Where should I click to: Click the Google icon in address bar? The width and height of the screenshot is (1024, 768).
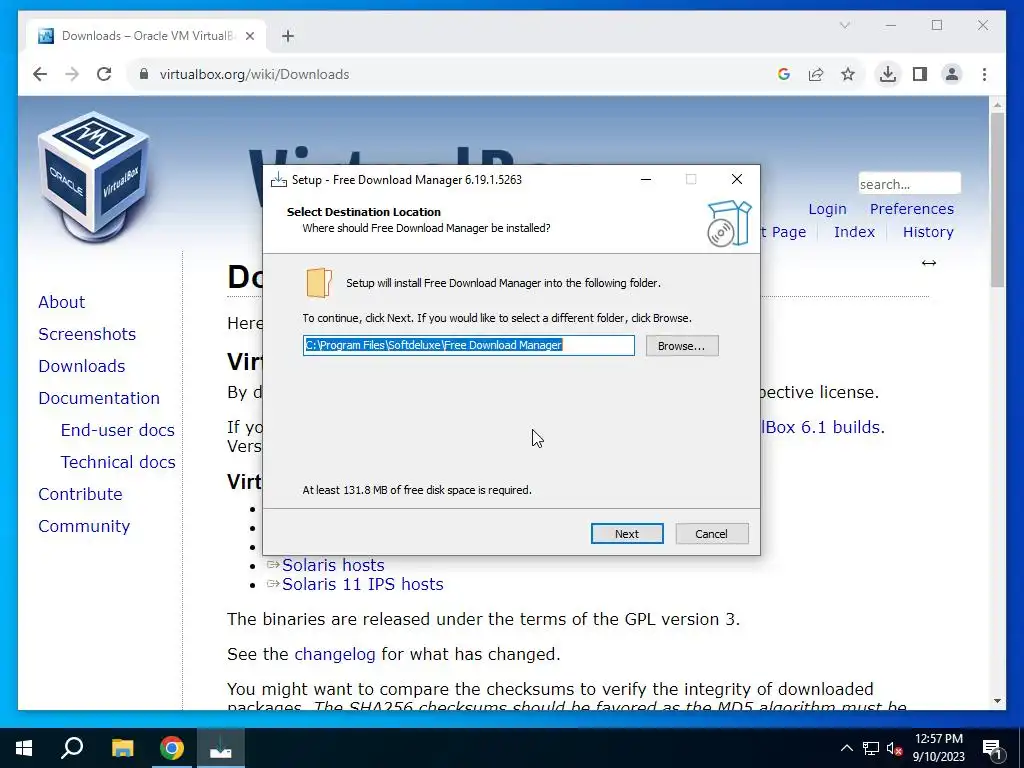pos(784,74)
